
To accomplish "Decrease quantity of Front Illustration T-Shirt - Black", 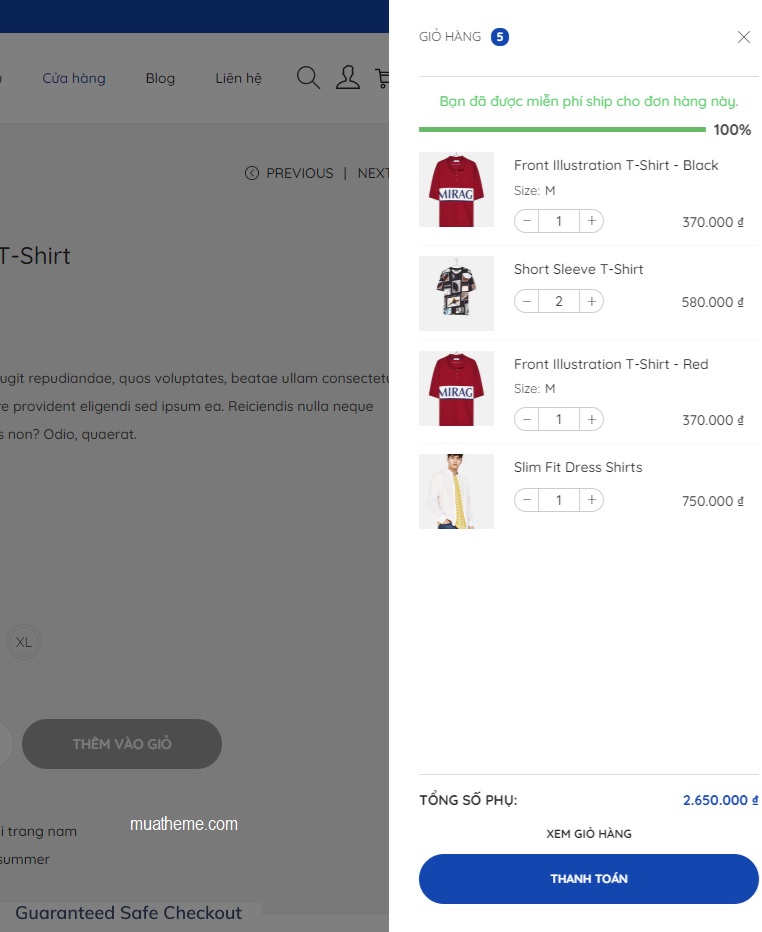I will [527, 221].
